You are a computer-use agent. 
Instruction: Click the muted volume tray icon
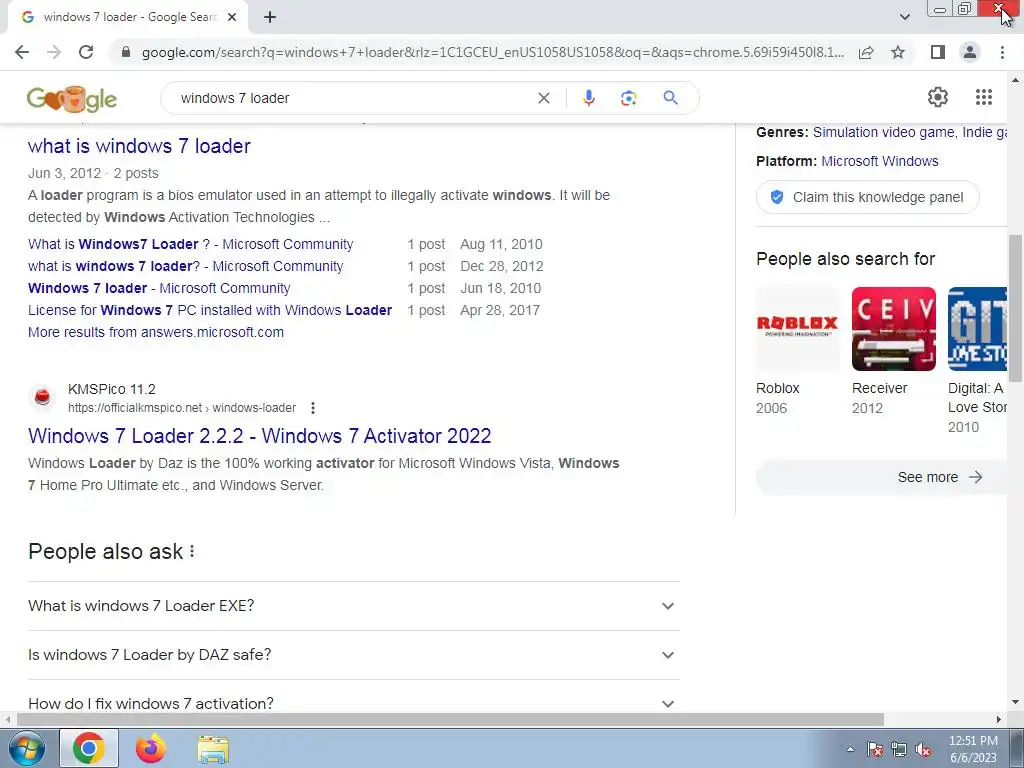[923, 749]
